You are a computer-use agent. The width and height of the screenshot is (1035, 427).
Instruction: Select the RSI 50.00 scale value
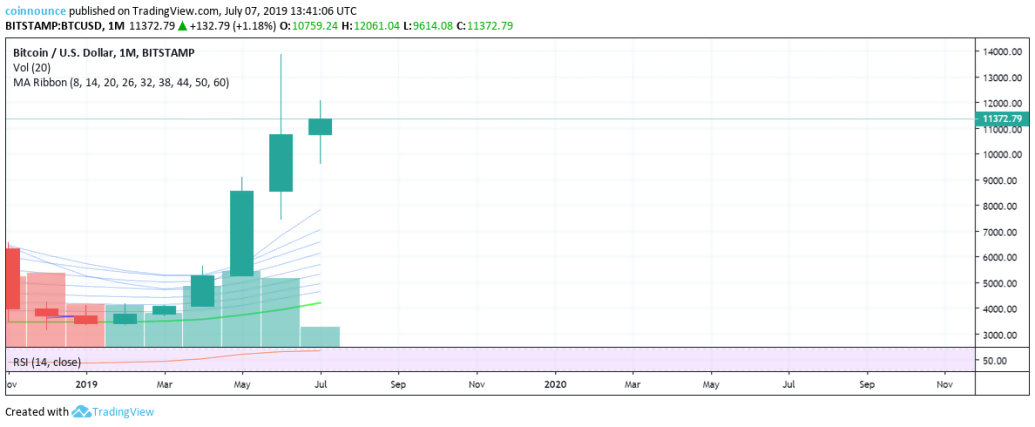(x=998, y=360)
